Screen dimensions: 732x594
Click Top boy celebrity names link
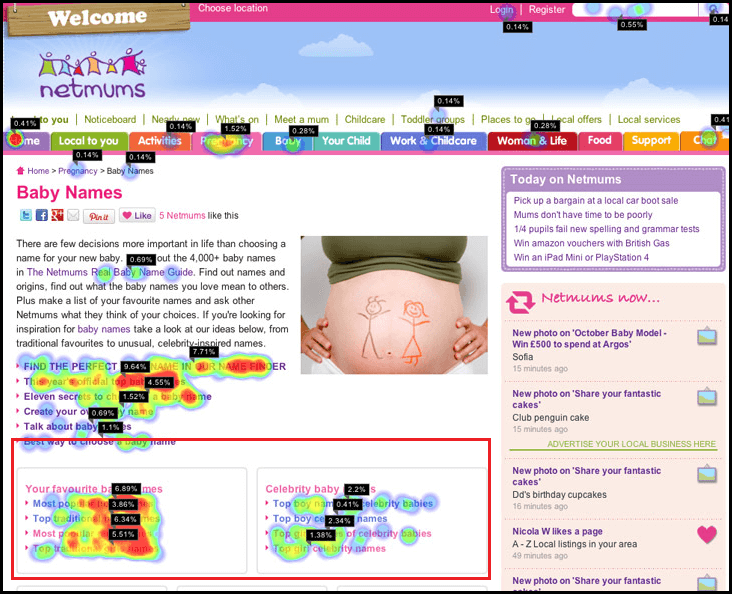click(330, 518)
